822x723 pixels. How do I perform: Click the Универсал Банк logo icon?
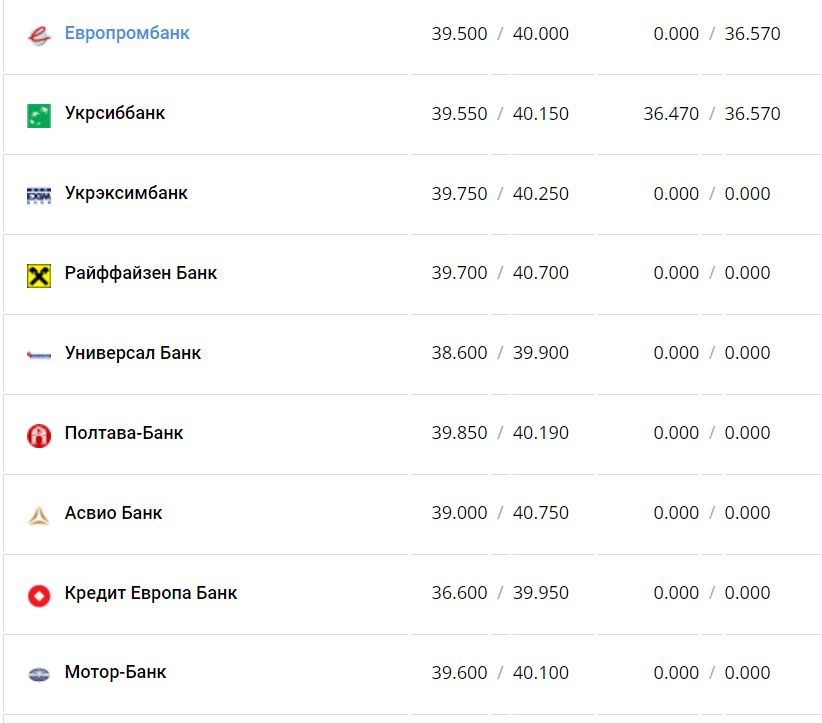click(x=38, y=354)
